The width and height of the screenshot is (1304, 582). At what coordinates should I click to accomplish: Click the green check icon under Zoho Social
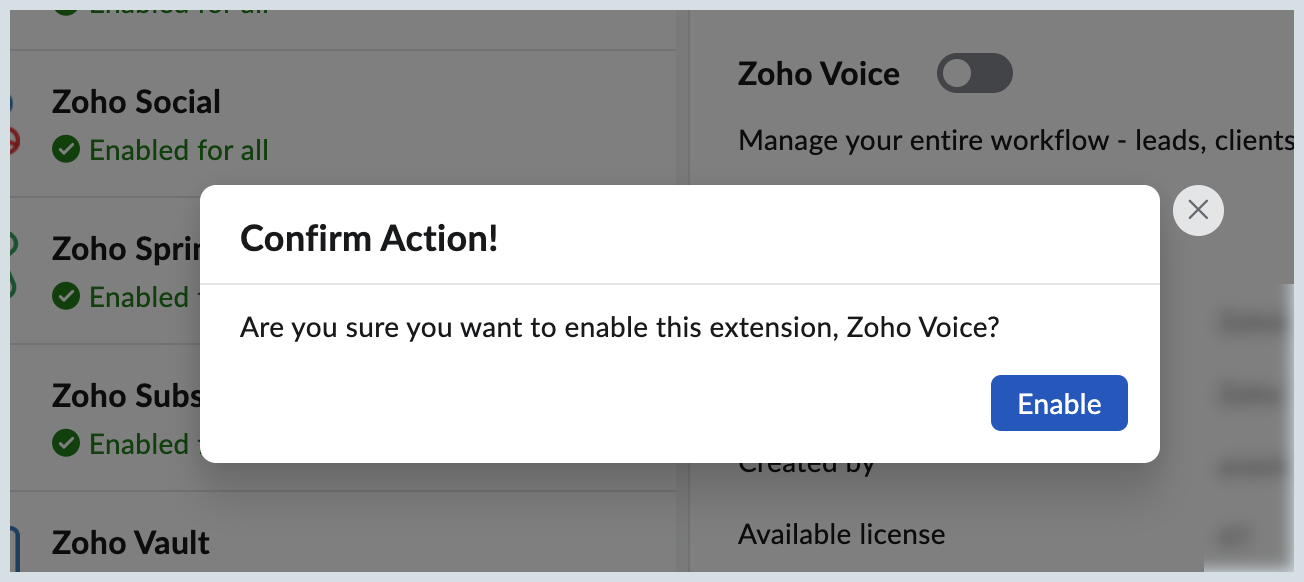coord(66,150)
